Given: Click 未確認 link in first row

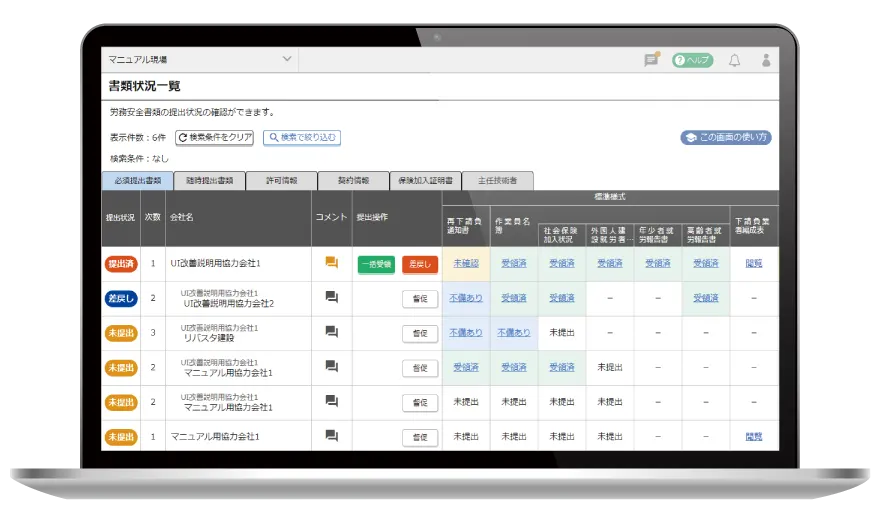Looking at the screenshot, I should point(465,263).
